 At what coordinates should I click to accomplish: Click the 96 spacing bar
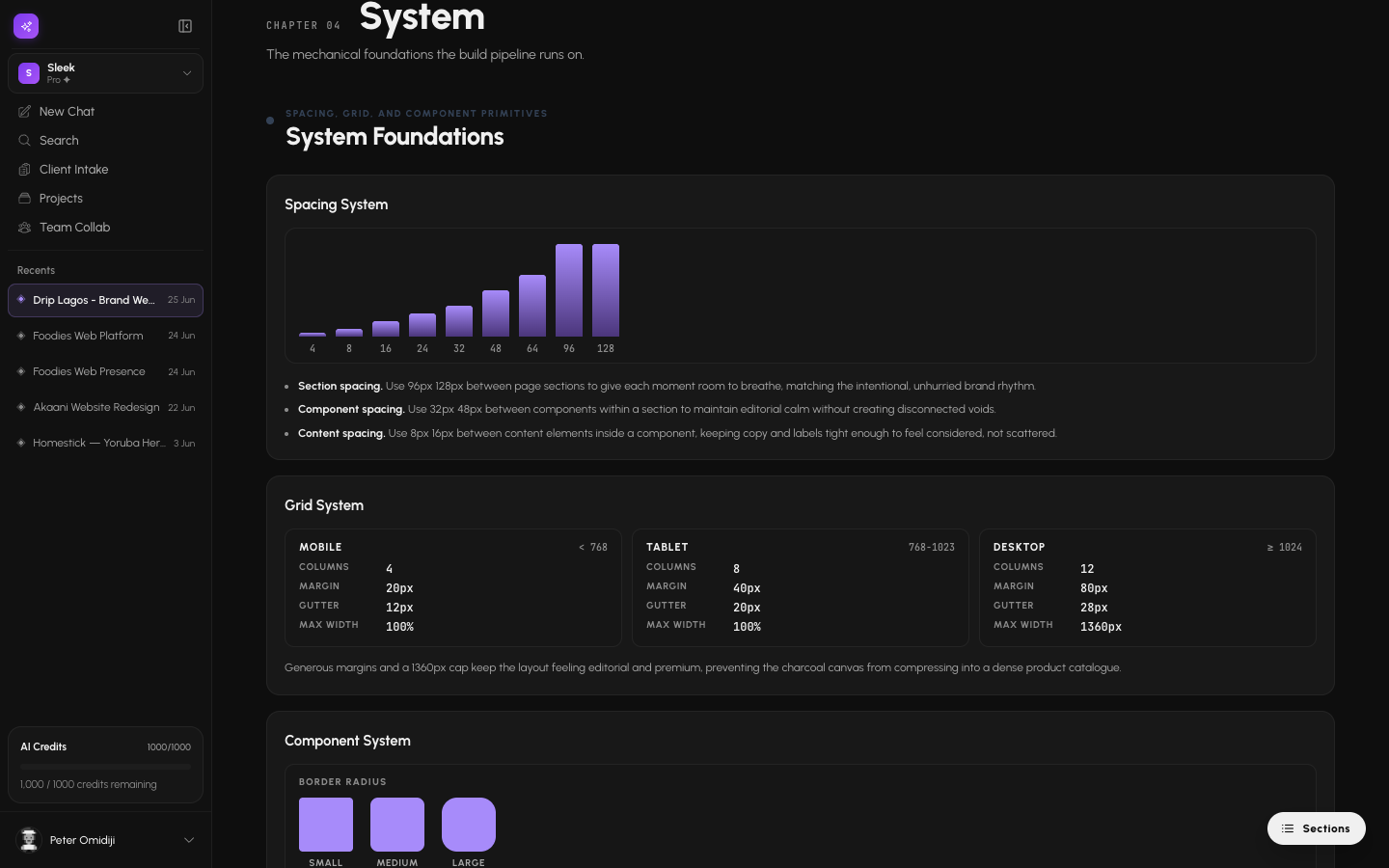click(x=569, y=290)
